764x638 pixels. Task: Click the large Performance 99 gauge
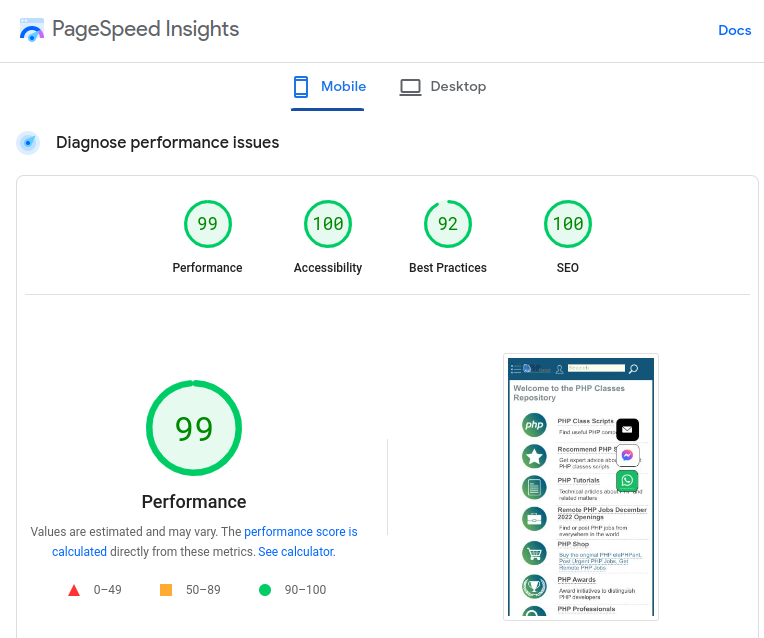[x=194, y=428]
